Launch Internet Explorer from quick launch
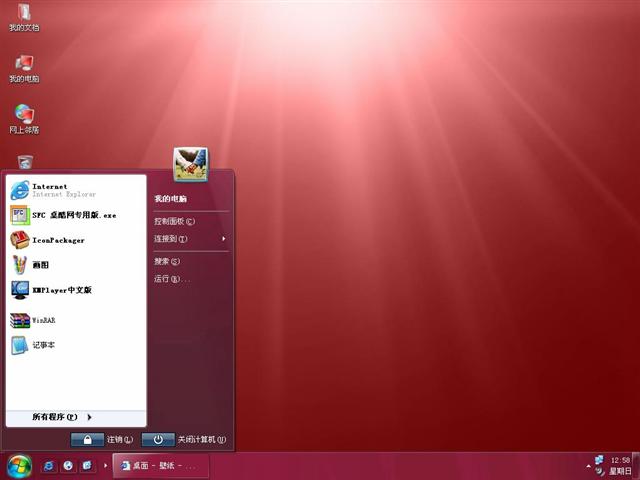The width and height of the screenshot is (640, 480). (49, 466)
